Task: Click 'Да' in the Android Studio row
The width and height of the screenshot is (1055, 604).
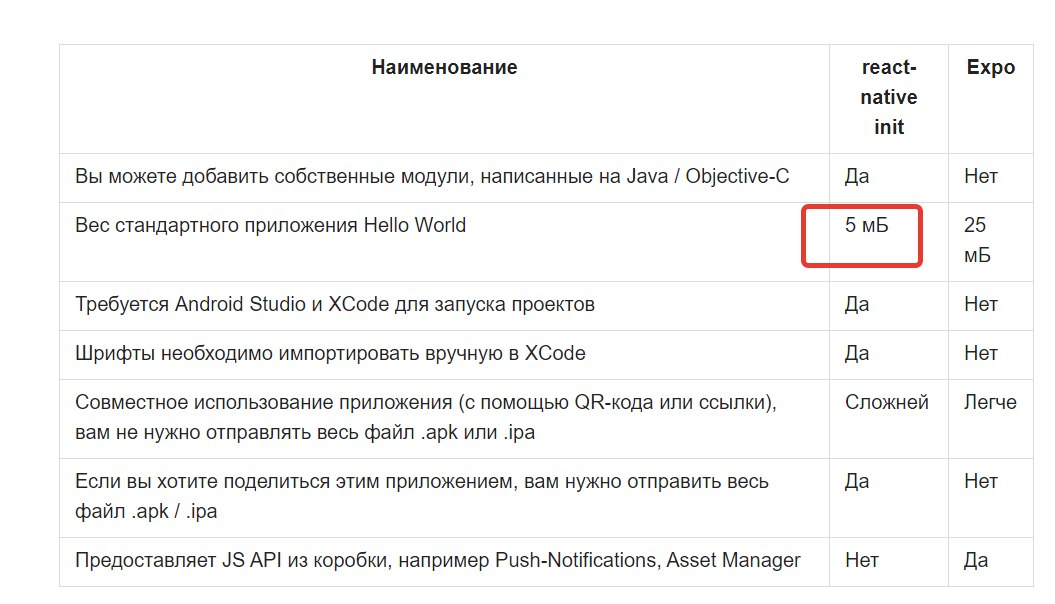Action: click(x=857, y=304)
